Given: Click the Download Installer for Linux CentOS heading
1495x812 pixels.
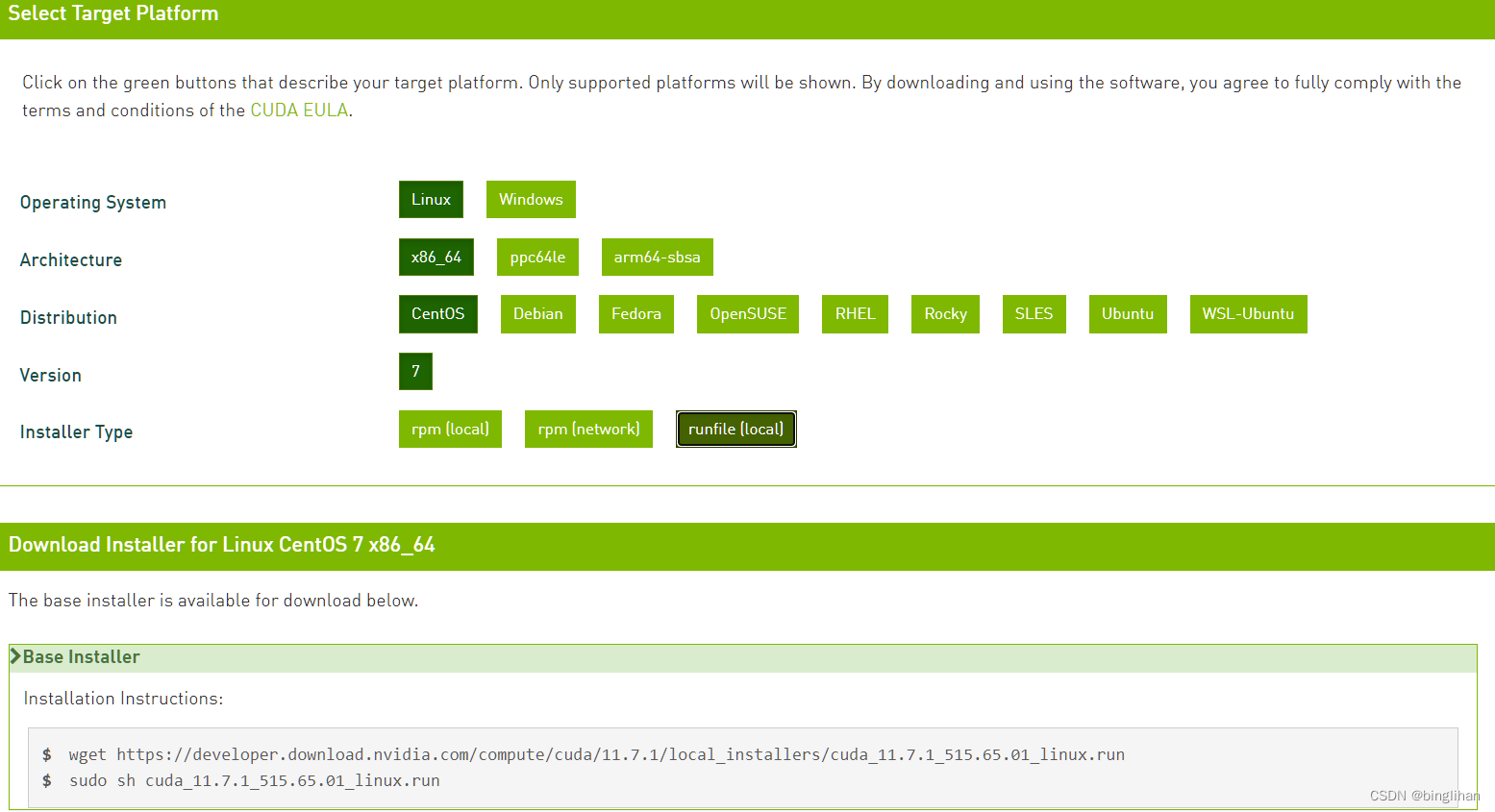Looking at the screenshot, I should (x=222, y=545).
